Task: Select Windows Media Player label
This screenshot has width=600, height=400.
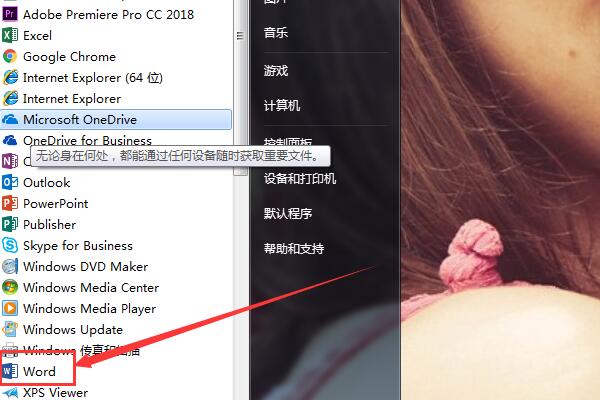Action: (x=90, y=309)
